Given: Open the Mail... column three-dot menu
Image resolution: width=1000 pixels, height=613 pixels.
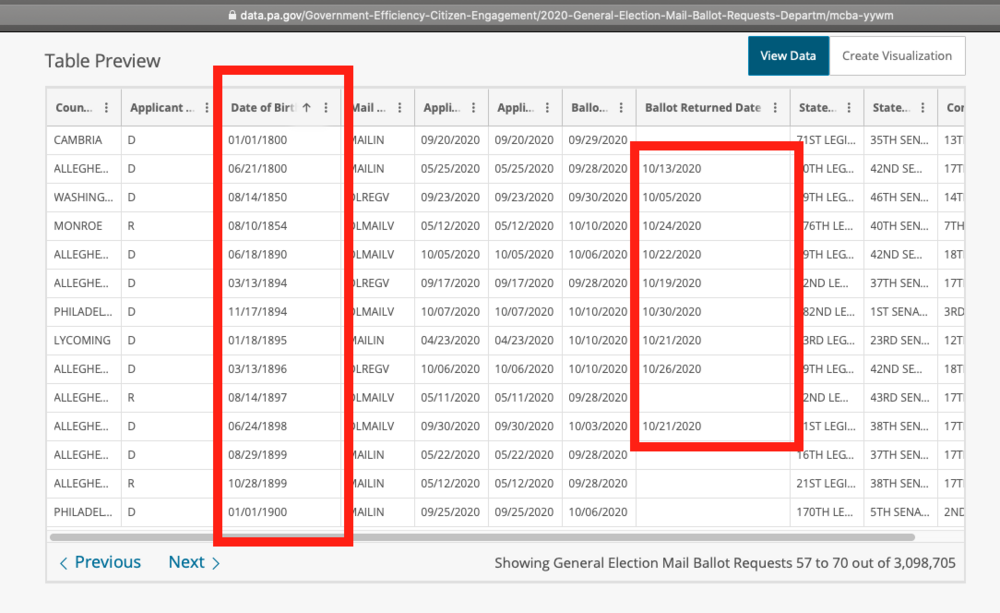Looking at the screenshot, I should point(400,108).
